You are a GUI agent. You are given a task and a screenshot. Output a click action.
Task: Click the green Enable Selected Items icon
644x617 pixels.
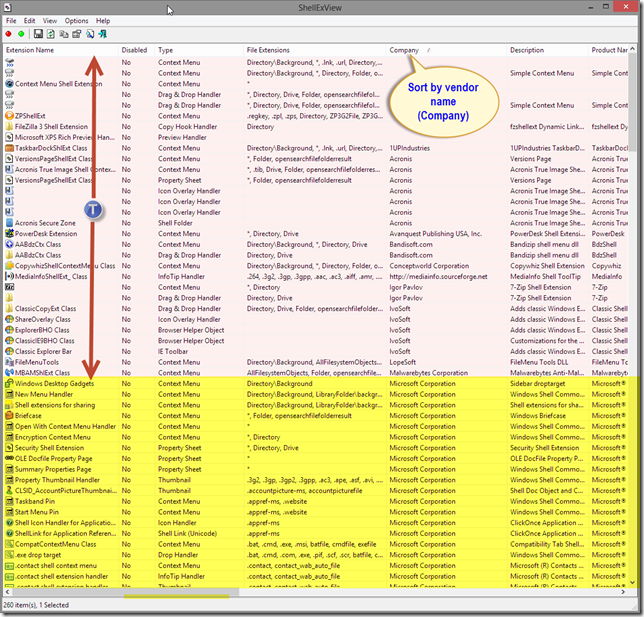pyautogui.click(x=21, y=34)
